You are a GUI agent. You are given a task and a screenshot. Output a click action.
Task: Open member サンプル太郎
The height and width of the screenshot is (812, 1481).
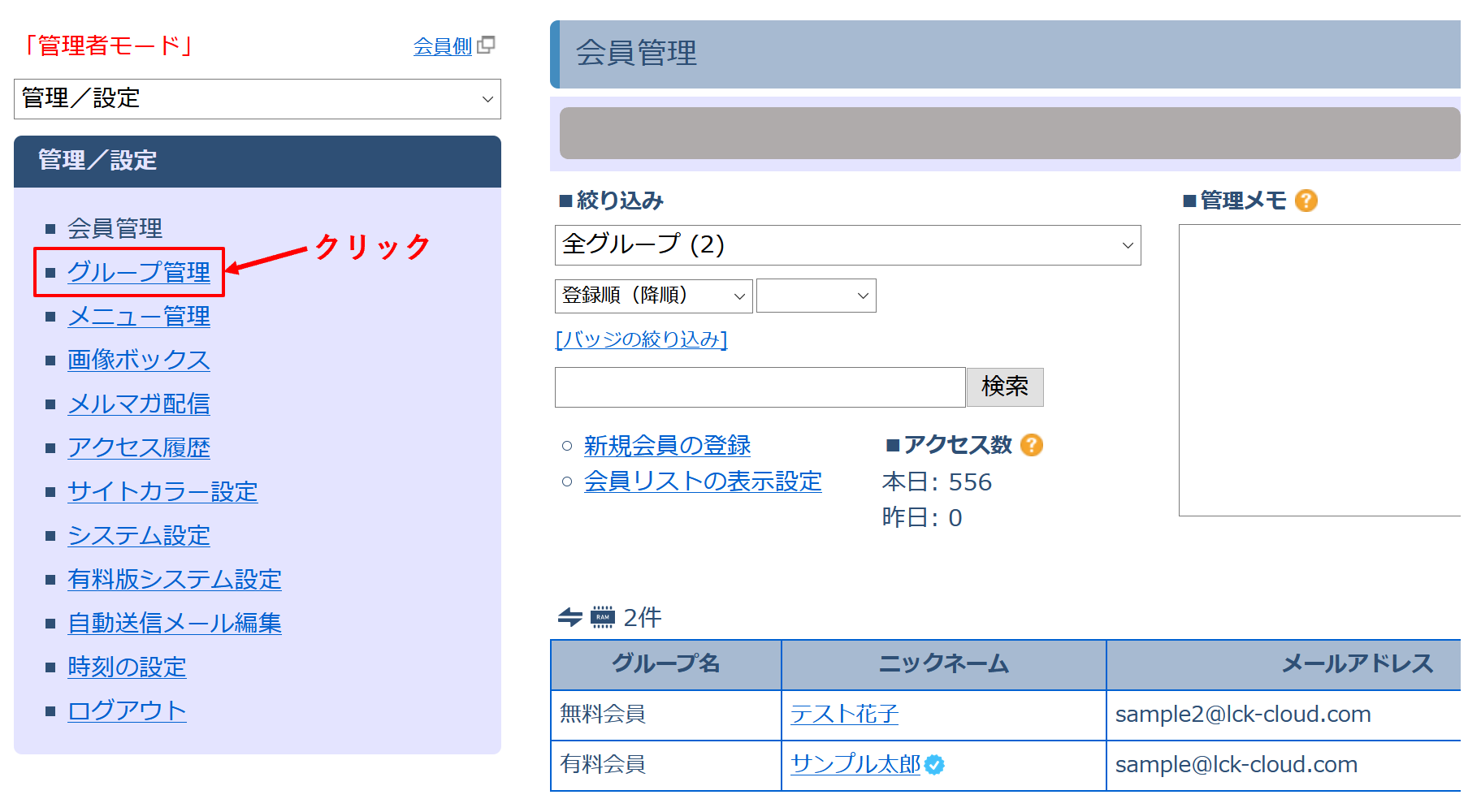pos(855,764)
